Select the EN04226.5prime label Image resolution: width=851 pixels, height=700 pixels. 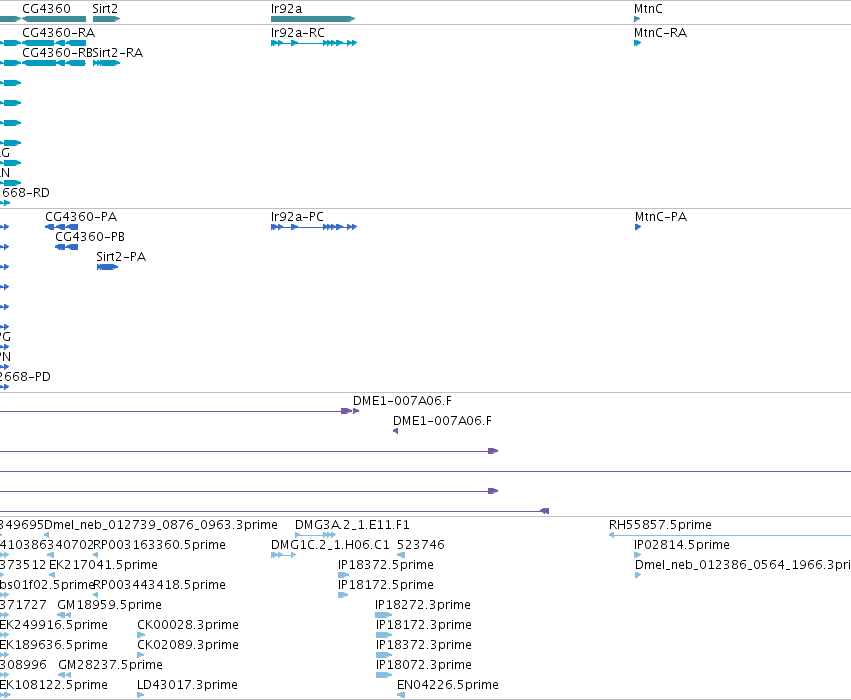point(448,685)
